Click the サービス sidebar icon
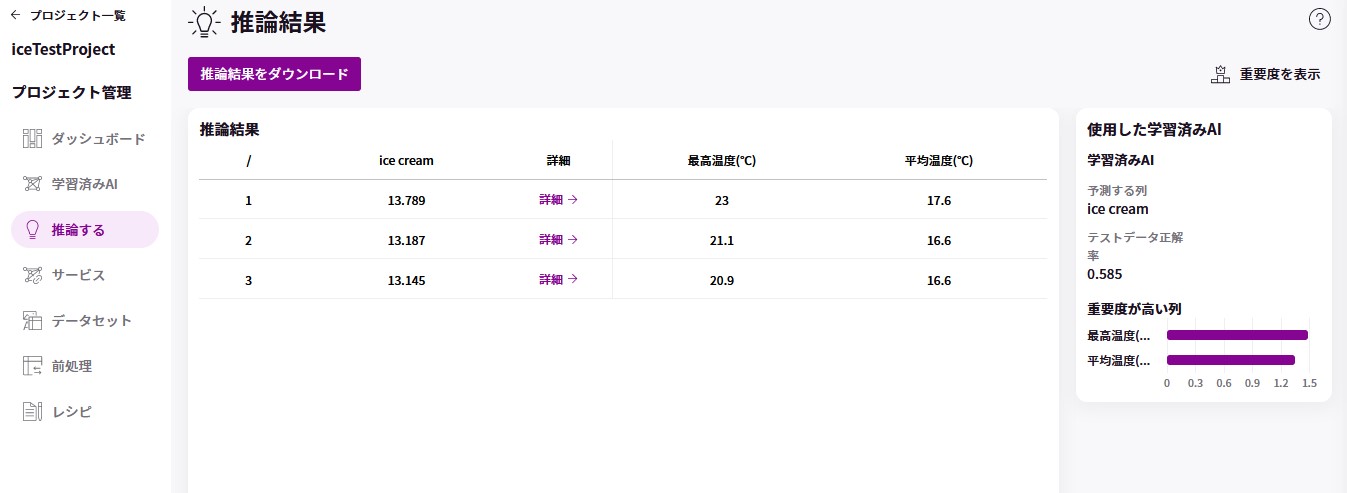Image resolution: width=1347 pixels, height=493 pixels. 32,275
